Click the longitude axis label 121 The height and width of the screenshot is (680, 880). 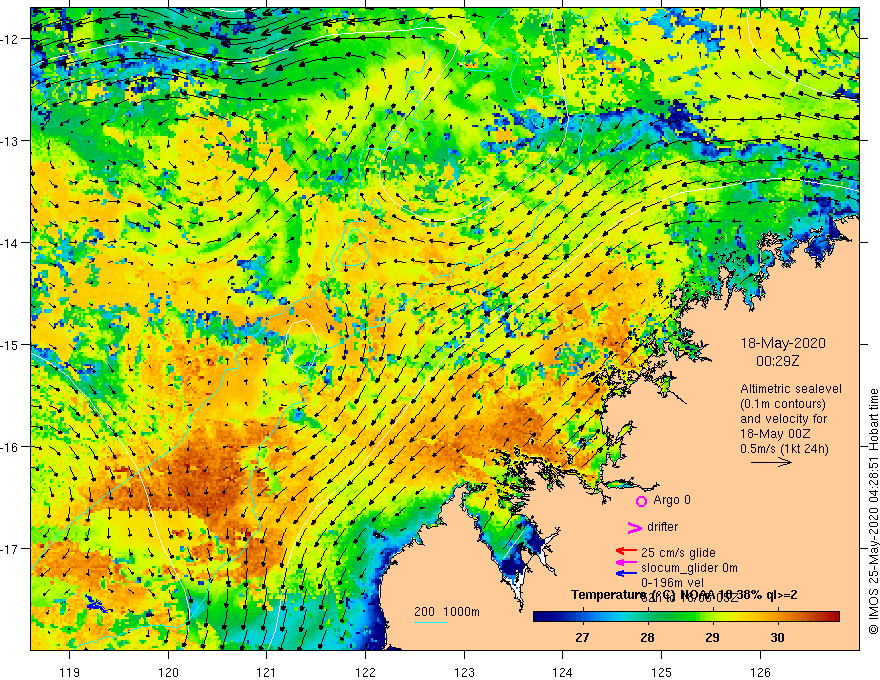[267, 672]
